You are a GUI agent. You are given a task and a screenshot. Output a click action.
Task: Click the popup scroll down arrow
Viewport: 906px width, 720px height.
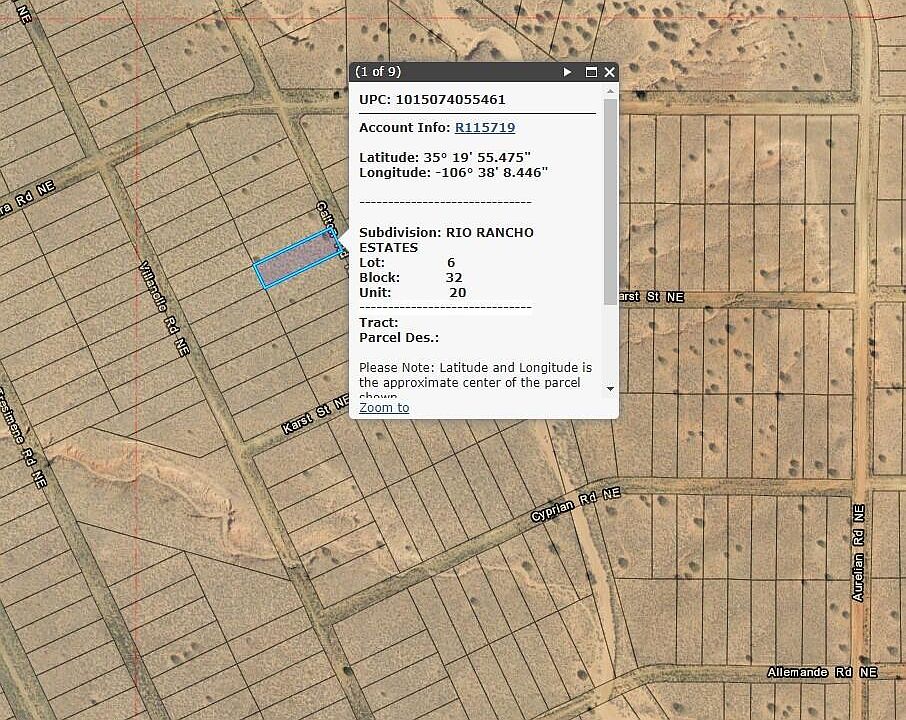610,389
